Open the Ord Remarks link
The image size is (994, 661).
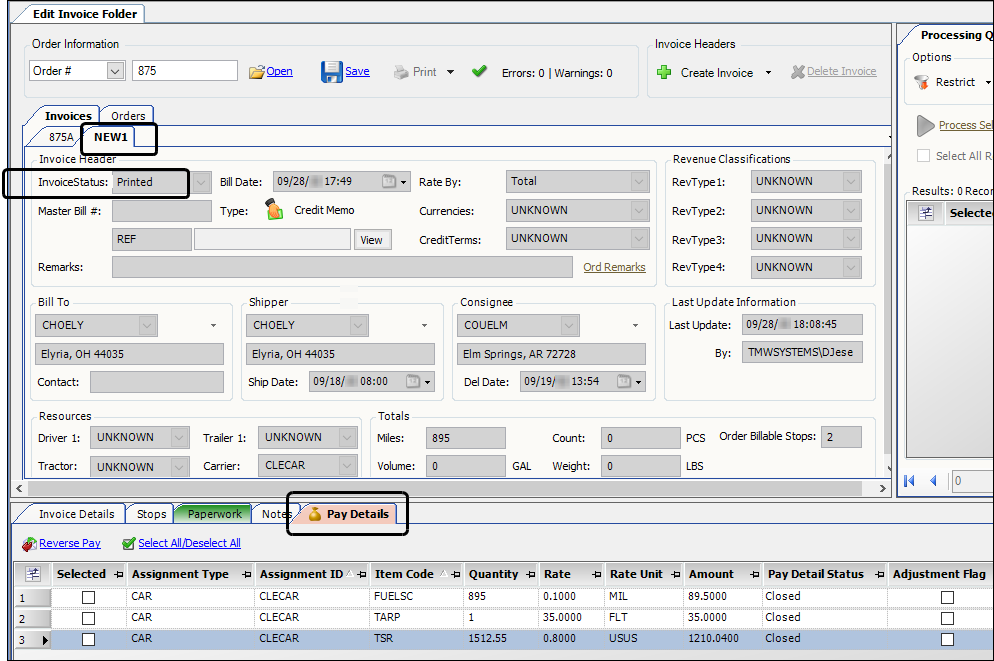coord(614,267)
